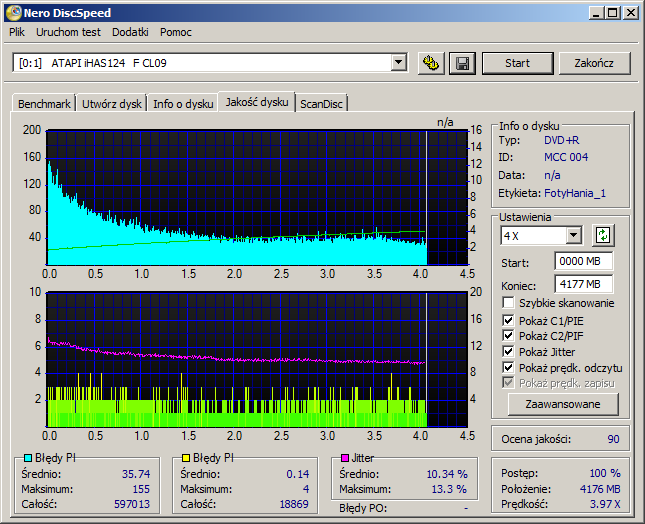Screen dimensions: 645x524
Task: Uncheck Pokaż C2/PIF checkbox
Action: (508, 336)
